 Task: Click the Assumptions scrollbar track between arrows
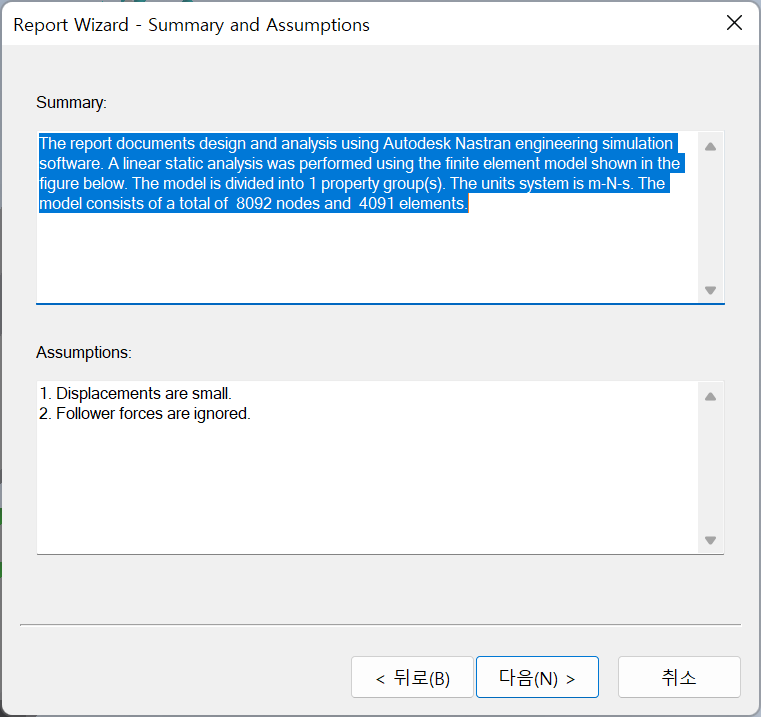pos(710,468)
